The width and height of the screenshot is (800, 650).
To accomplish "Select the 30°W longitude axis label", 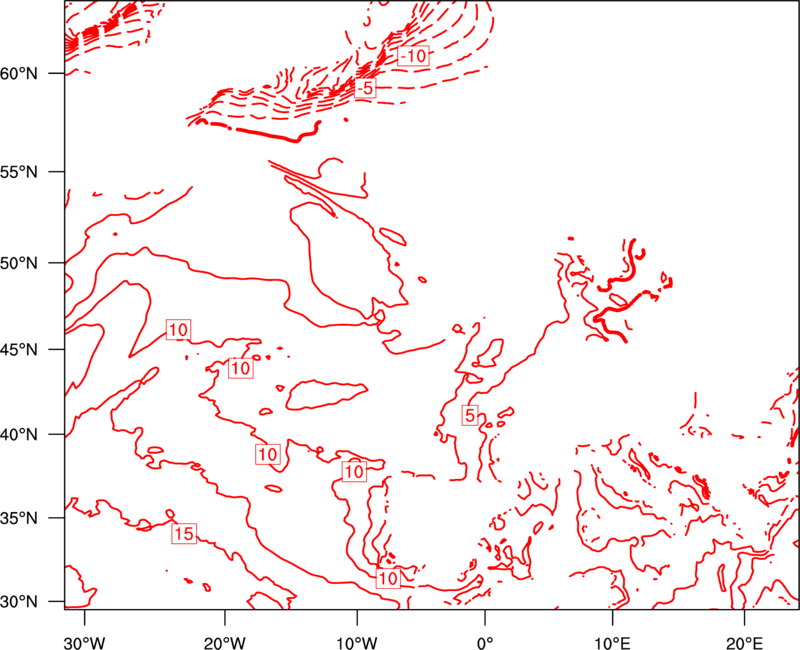I will click(85, 643).
